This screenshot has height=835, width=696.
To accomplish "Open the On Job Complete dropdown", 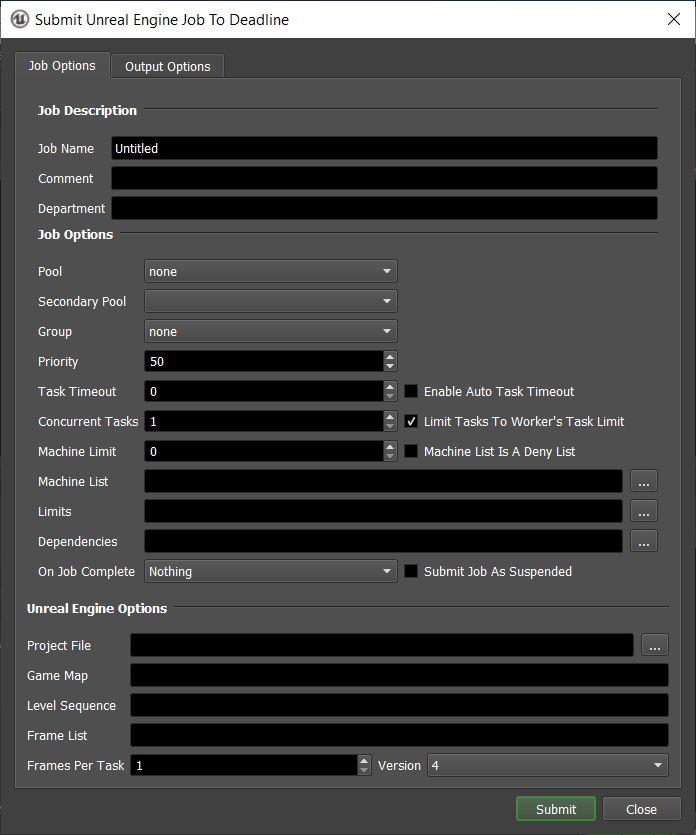I will point(271,571).
